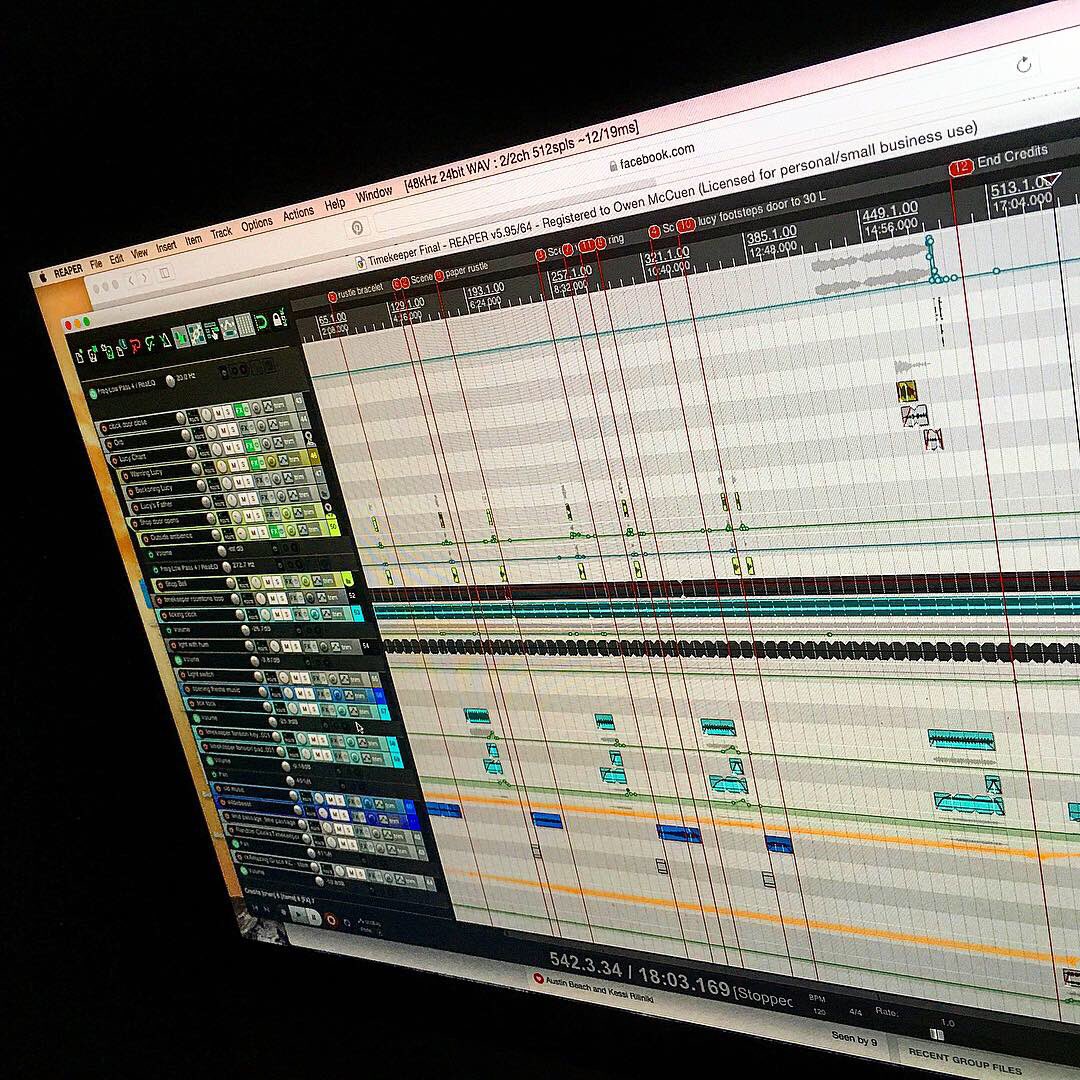The height and width of the screenshot is (1080, 1080).
Task: Click the facebook.com address bar in Safari
Action: pos(654,157)
